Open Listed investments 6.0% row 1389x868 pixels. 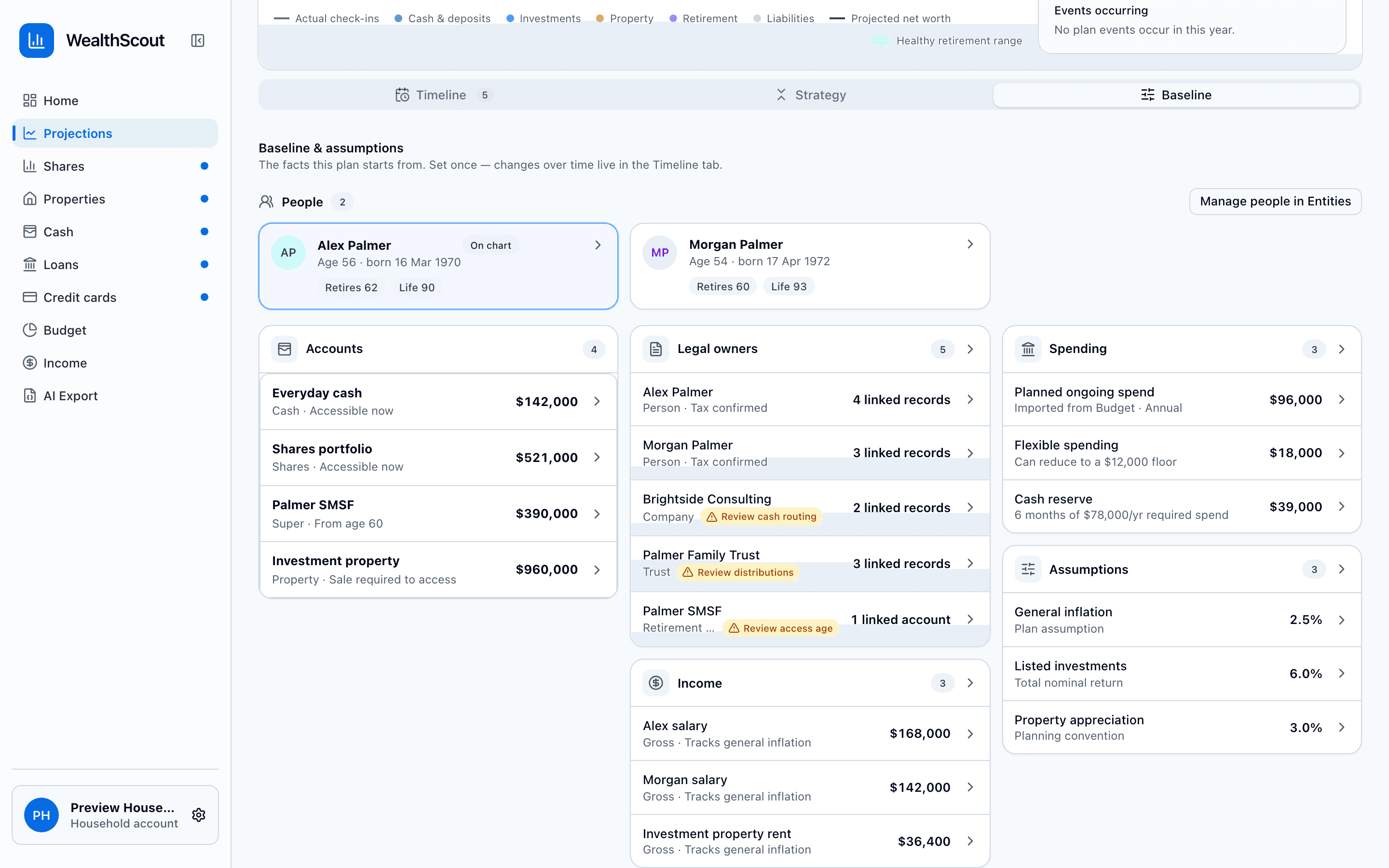click(1182, 674)
